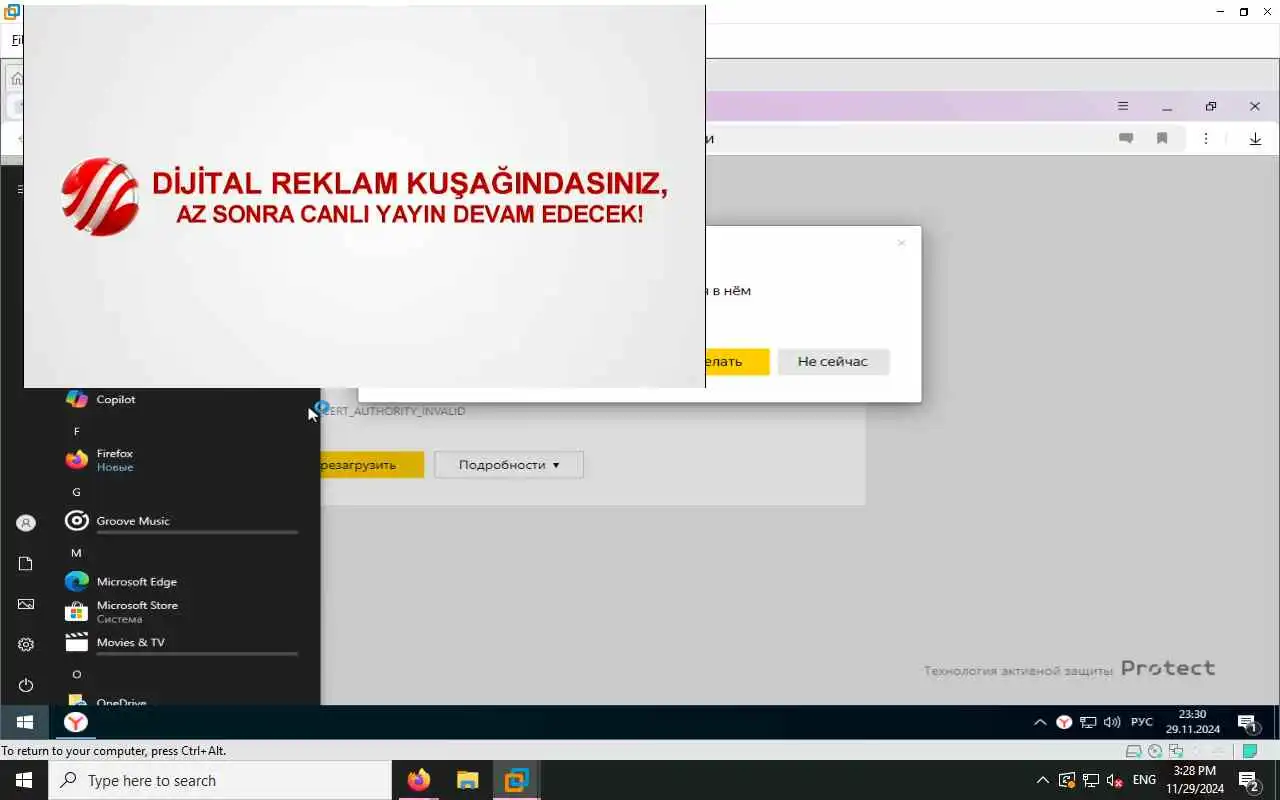Select the M letter header in app list
This screenshot has height=800, width=1280.
click(x=76, y=553)
